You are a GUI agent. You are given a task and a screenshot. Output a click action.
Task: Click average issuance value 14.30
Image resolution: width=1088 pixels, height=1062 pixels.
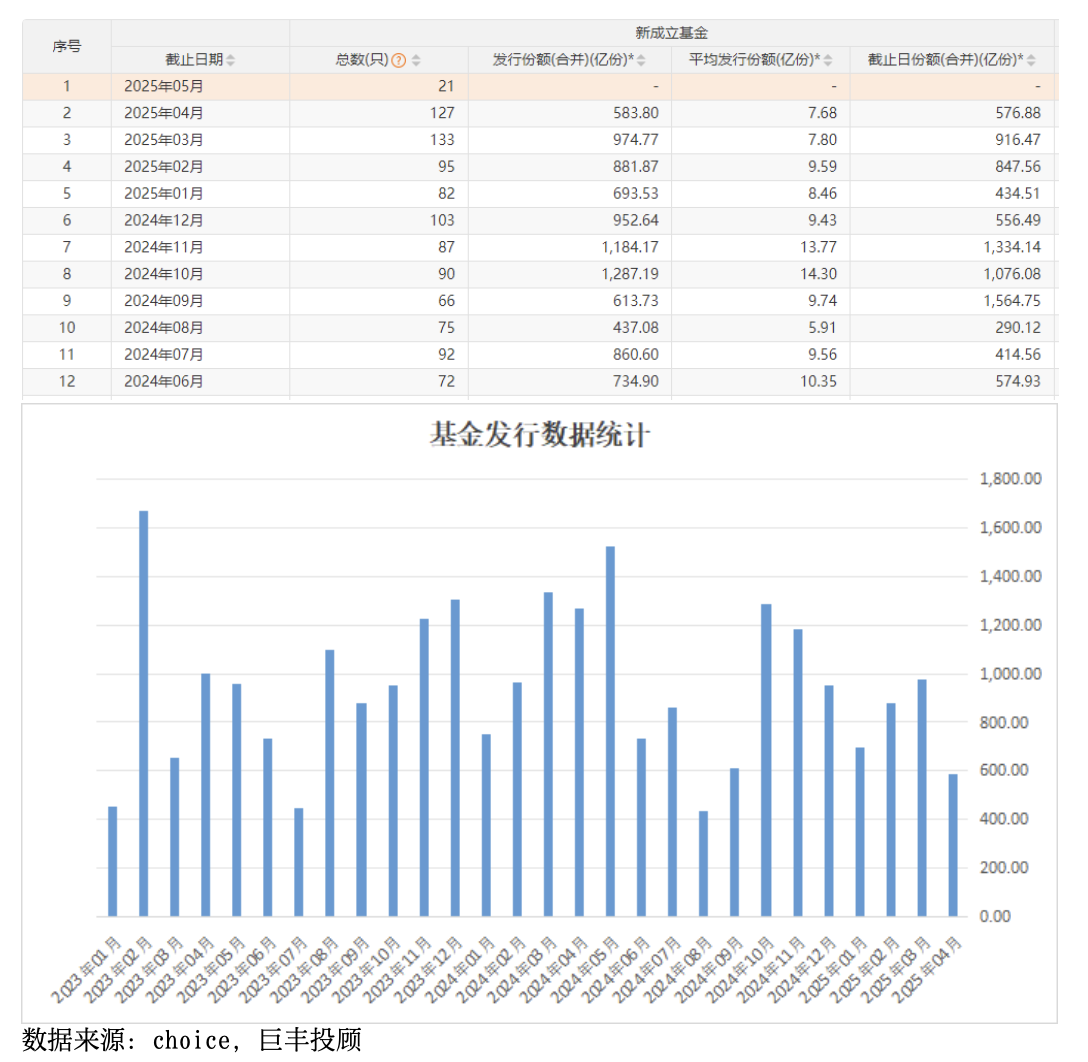point(819,274)
